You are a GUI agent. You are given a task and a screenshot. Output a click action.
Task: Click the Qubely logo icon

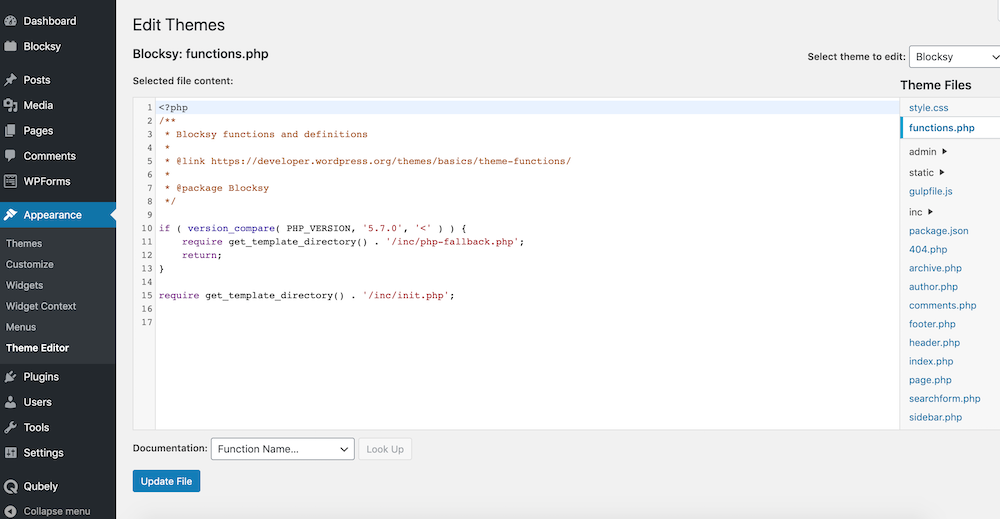click(x=10, y=486)
